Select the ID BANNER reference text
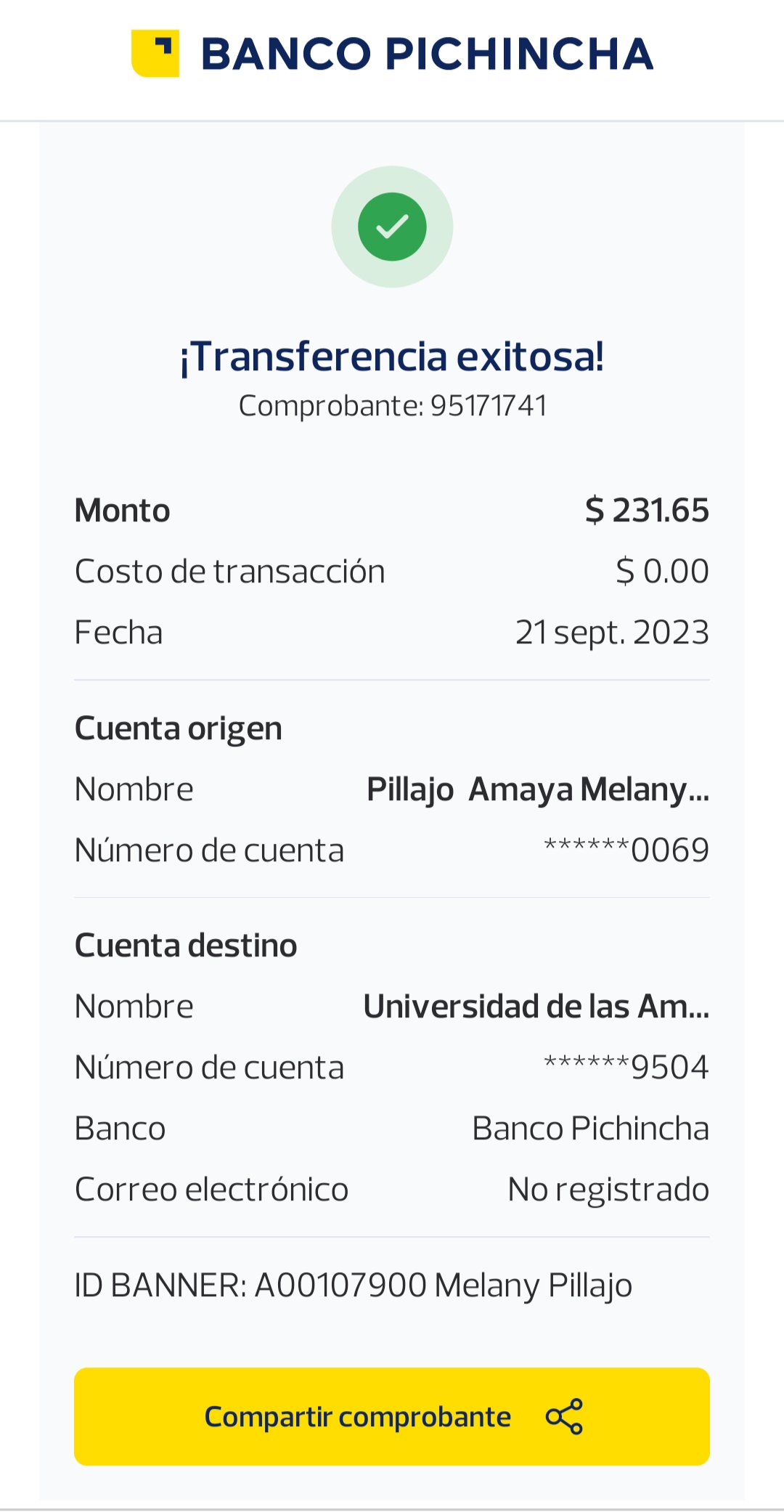The width and height of the screenshot is (784, 1512). (x=354, y=1285)
